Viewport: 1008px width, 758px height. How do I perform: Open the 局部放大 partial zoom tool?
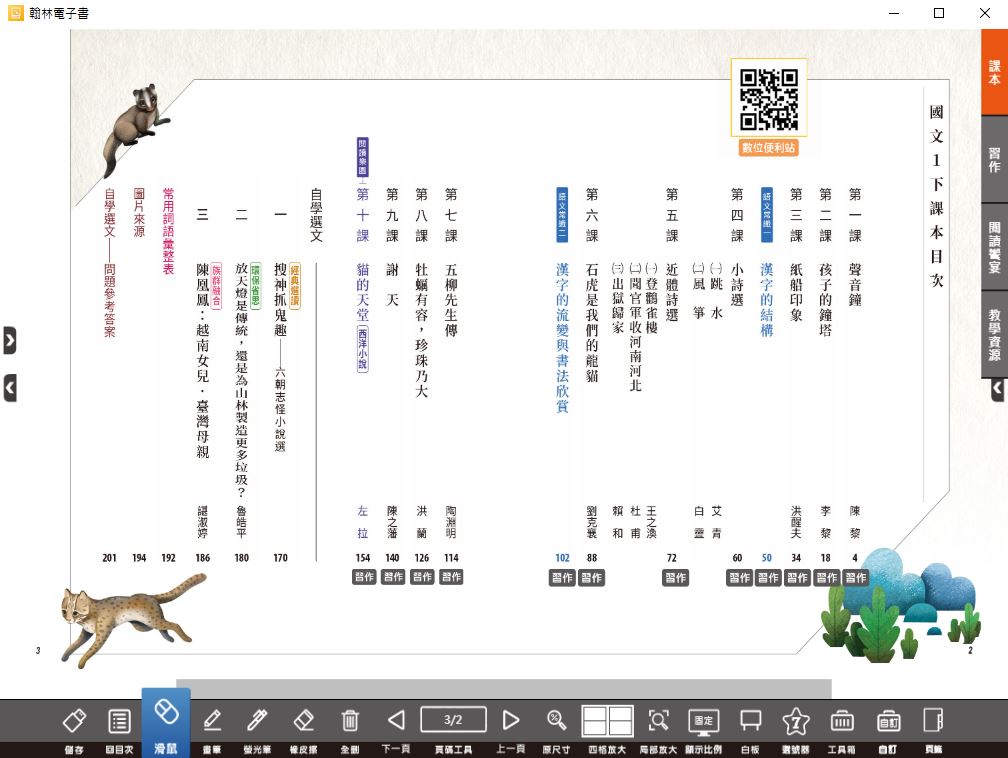pos(658,721)
